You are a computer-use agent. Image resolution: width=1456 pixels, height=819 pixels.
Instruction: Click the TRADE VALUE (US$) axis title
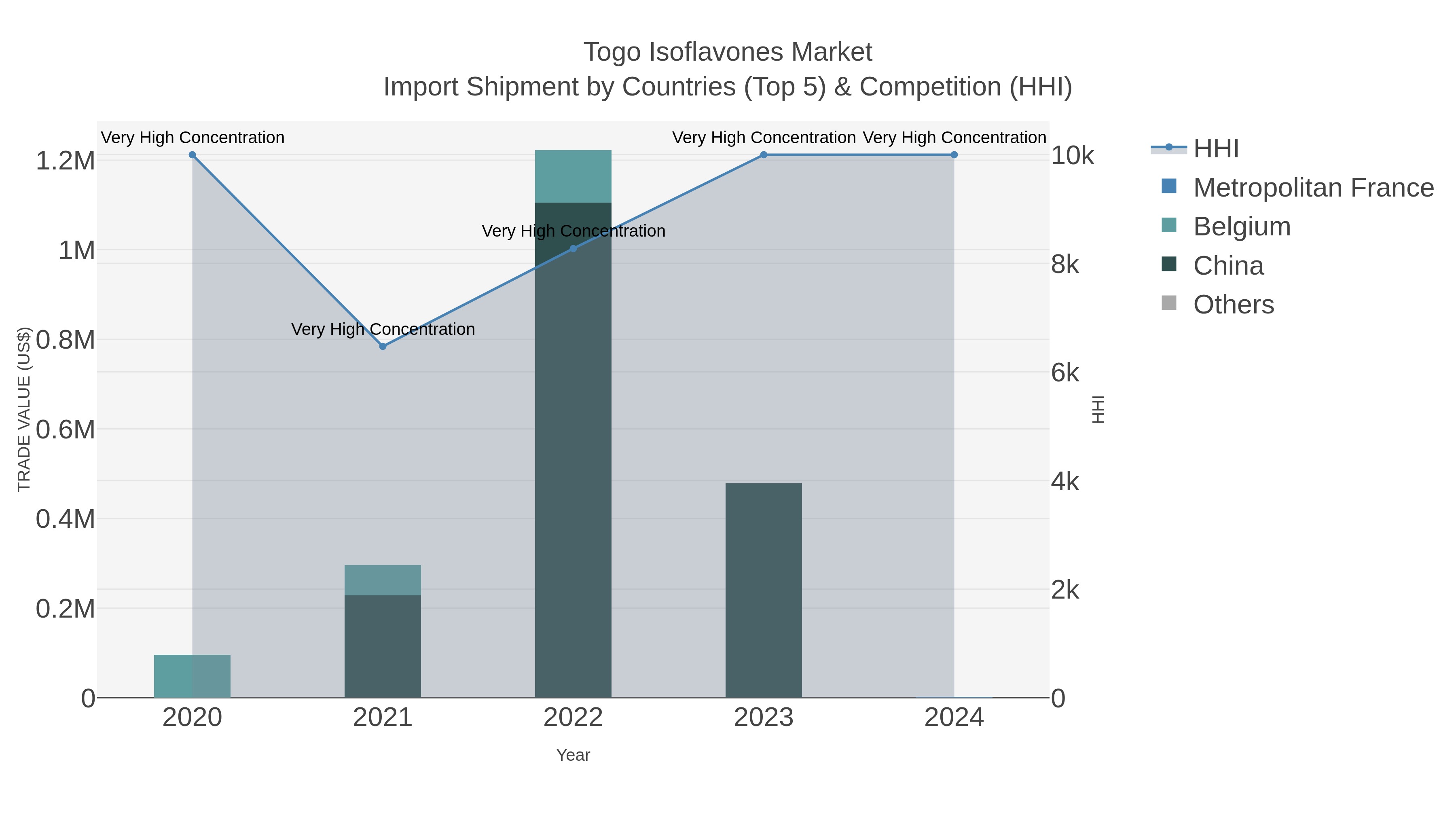click(24, 409)
